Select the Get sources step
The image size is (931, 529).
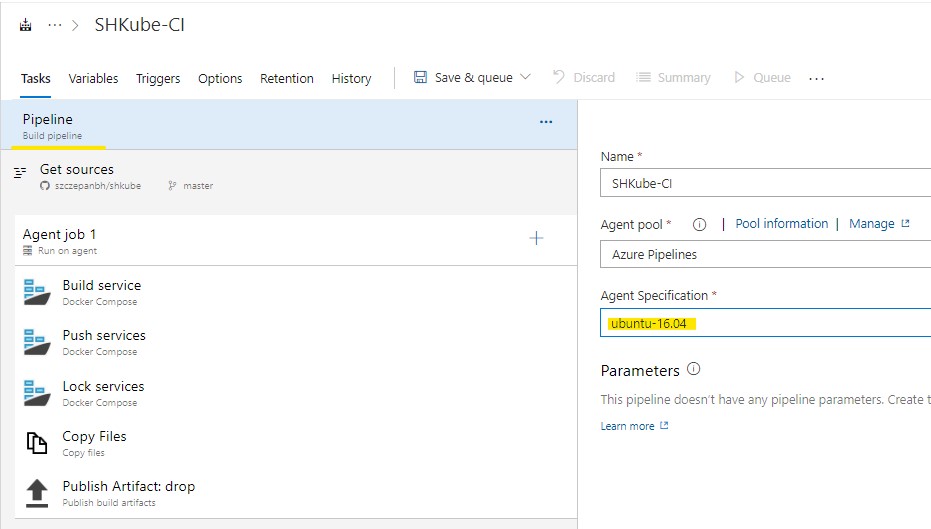click(289, 177)
